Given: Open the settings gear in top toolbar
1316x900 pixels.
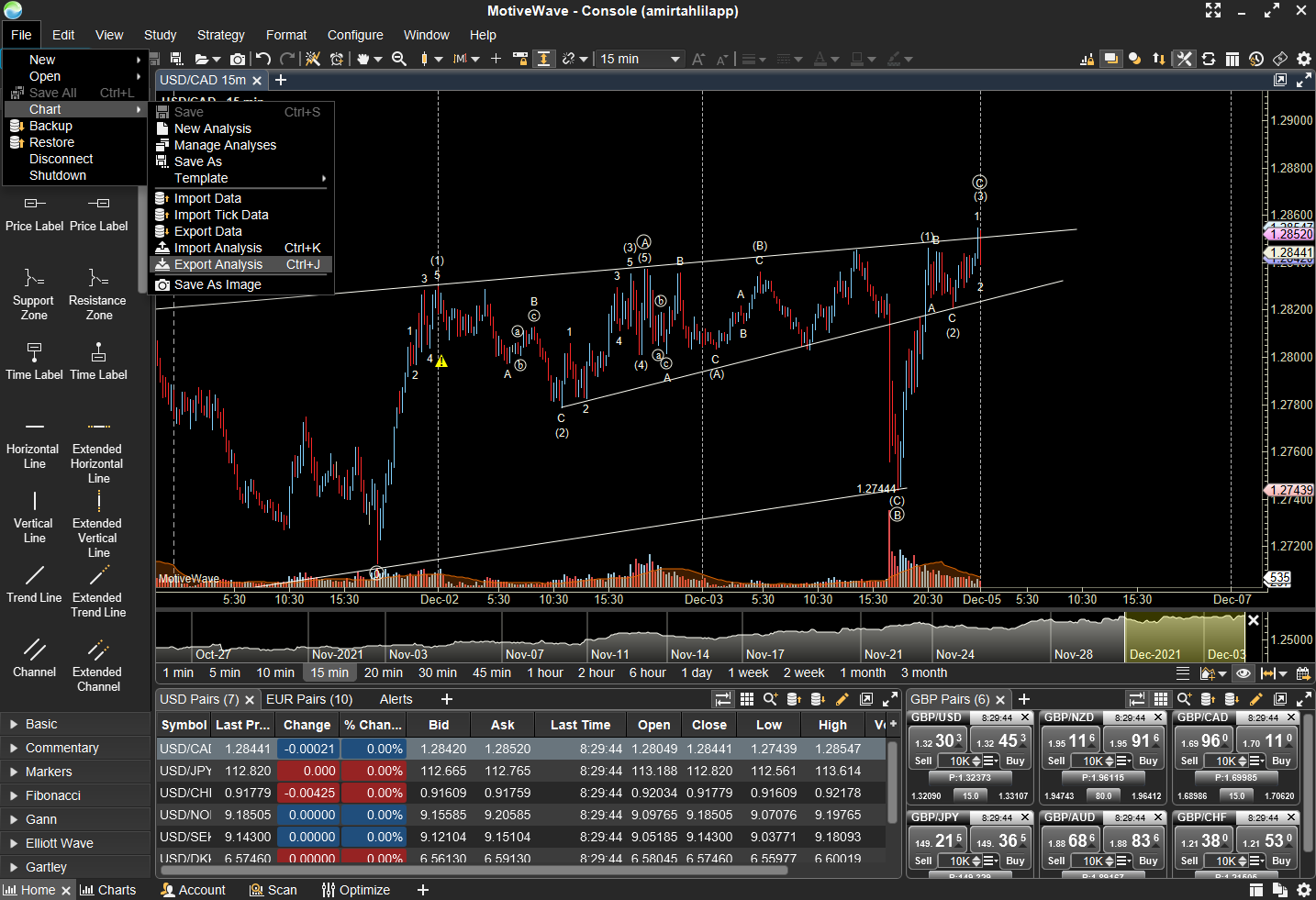Looking at the screenshot, I should coord(1304,59).
